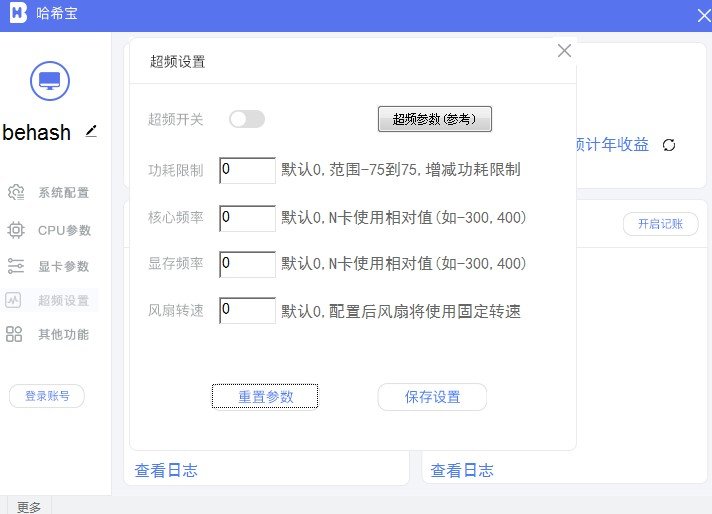Click the 保存设置 button
The width and height of the screenshot is (712, 514).
pos(432,397)
